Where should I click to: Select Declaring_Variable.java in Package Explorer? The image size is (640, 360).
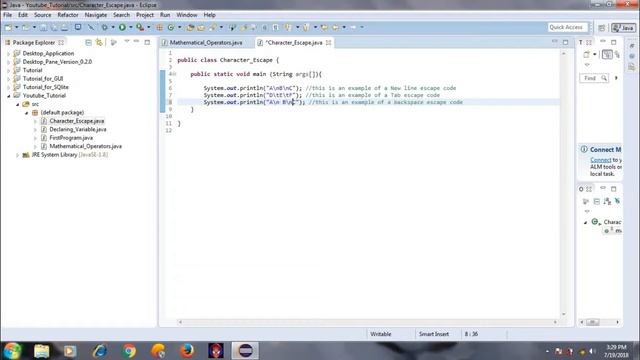(78, 129)
